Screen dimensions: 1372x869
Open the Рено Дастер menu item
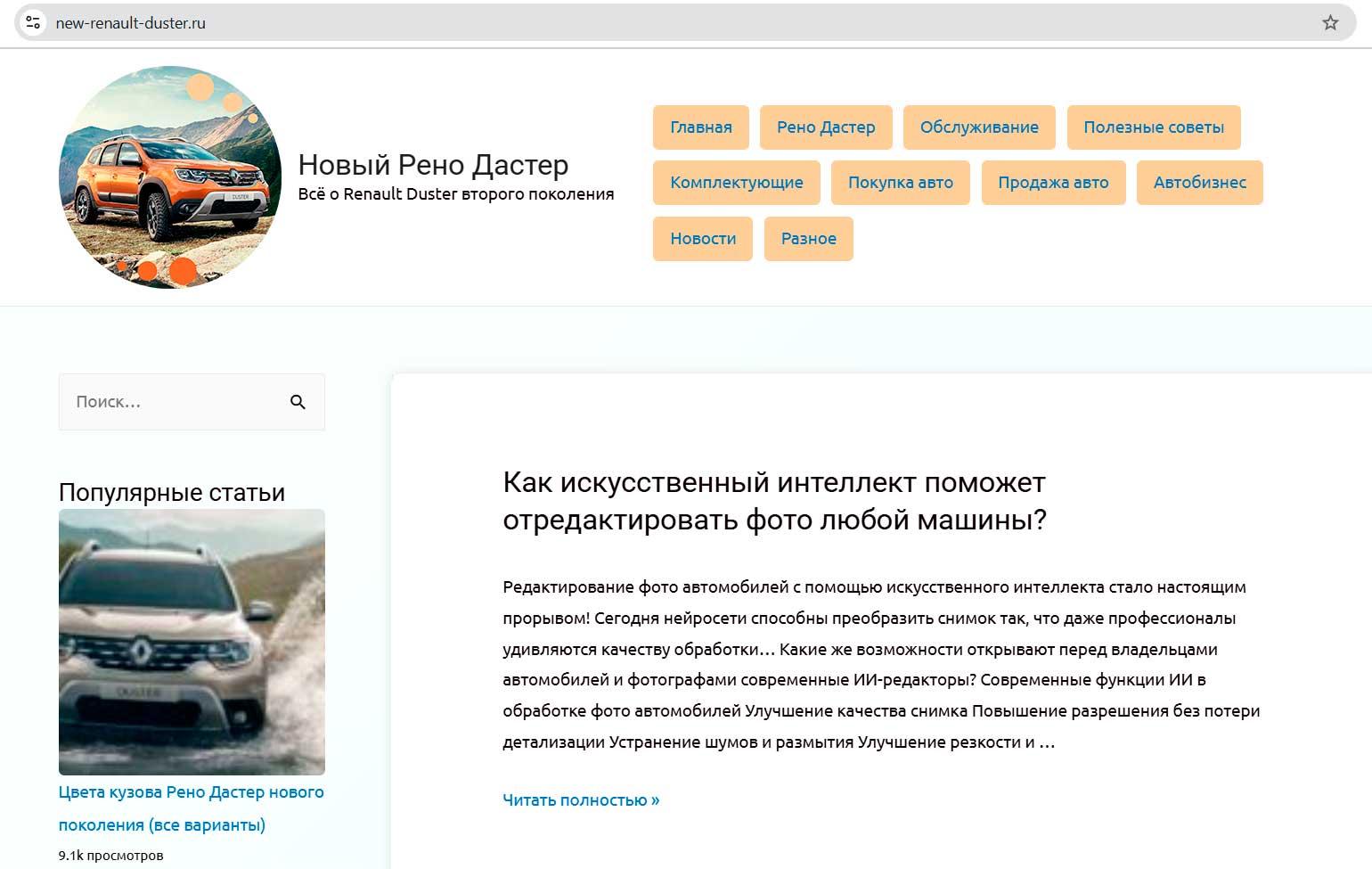[x=826, y=127]
